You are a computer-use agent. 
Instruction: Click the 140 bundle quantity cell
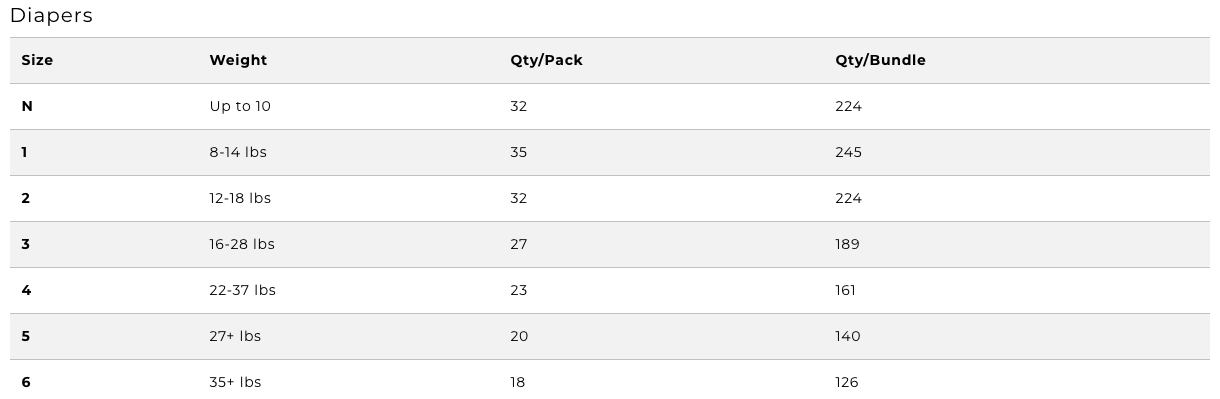(847, 336)
